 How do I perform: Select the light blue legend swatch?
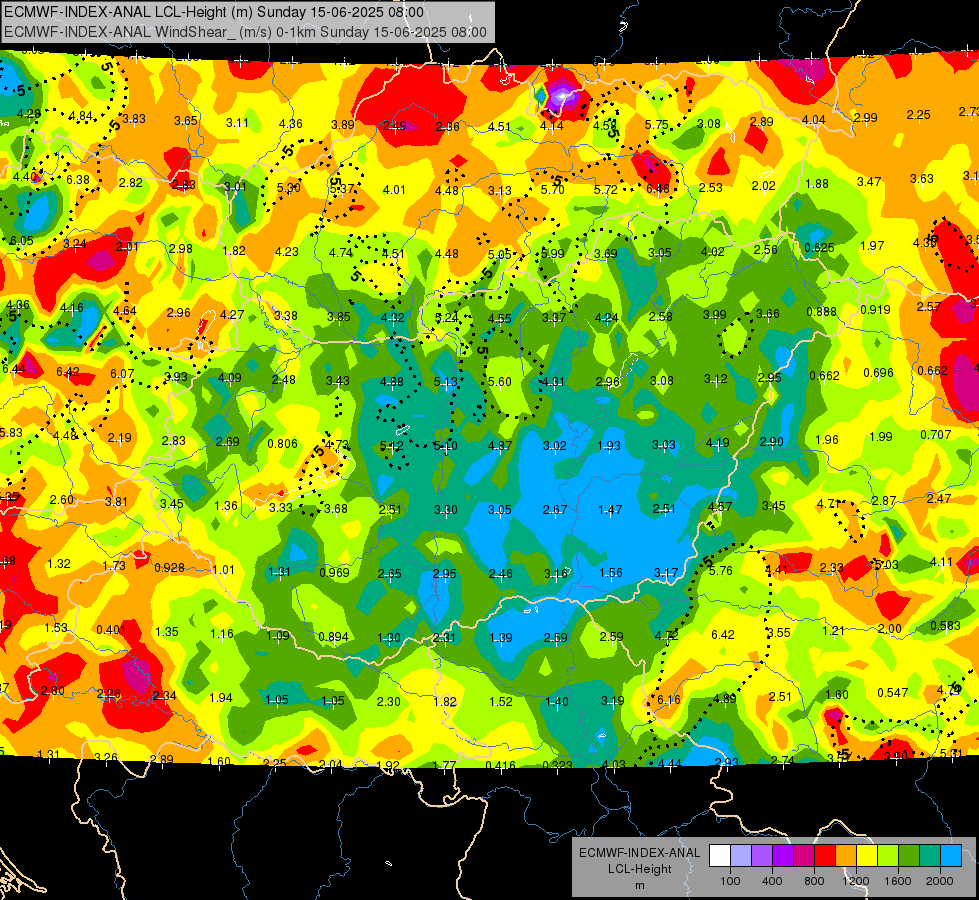[951, 855]
